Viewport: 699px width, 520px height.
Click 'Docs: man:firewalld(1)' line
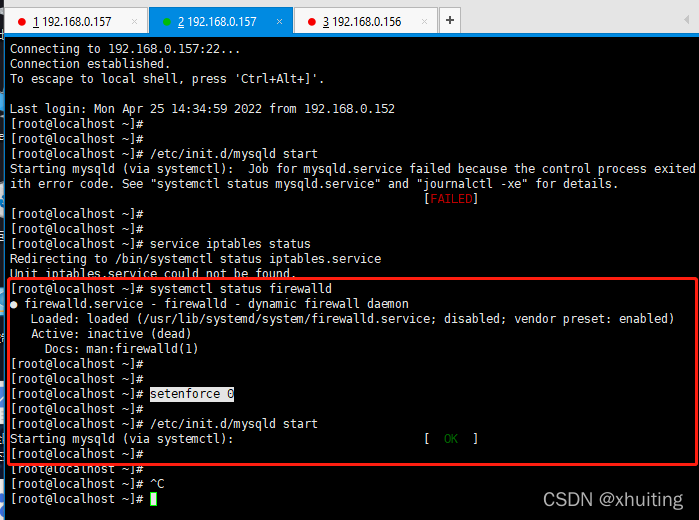(x=121, y=349)
